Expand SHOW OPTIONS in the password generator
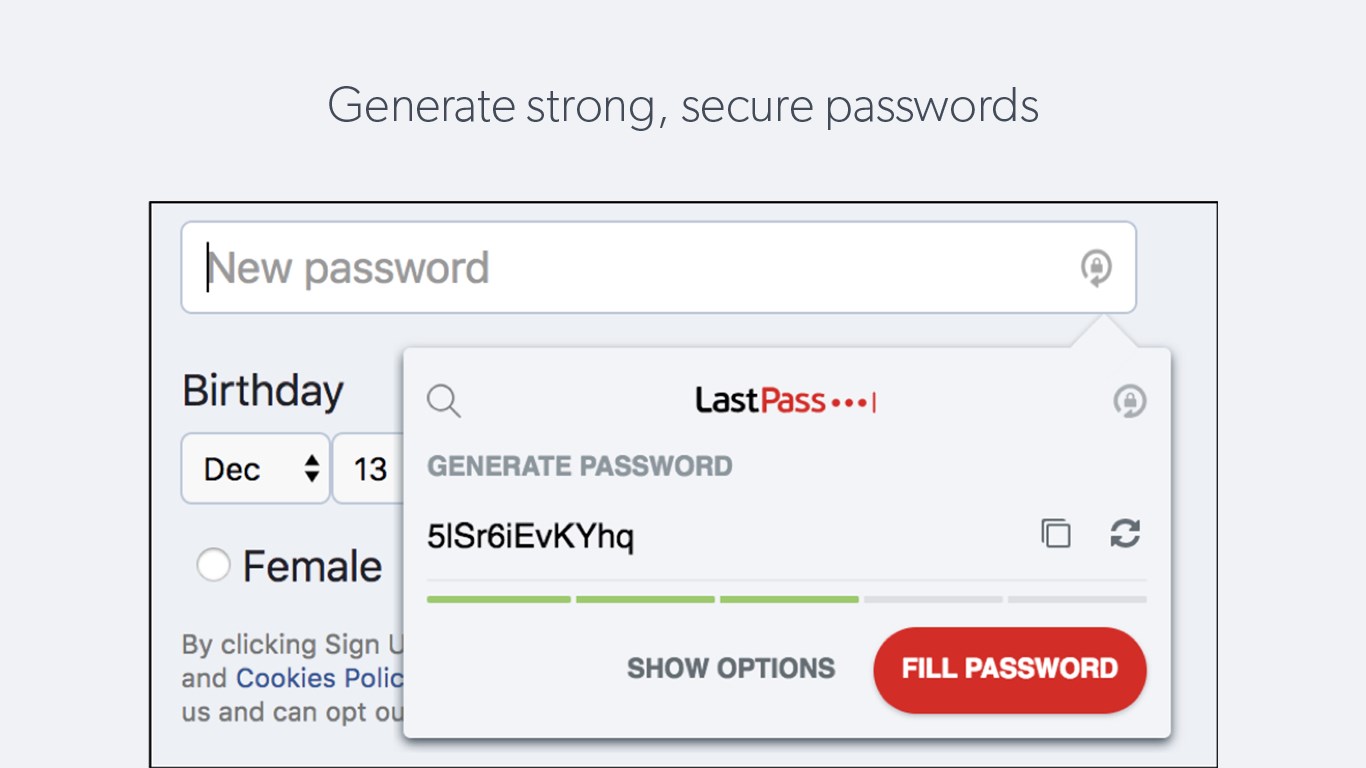1366x768 pixels. 731,668
